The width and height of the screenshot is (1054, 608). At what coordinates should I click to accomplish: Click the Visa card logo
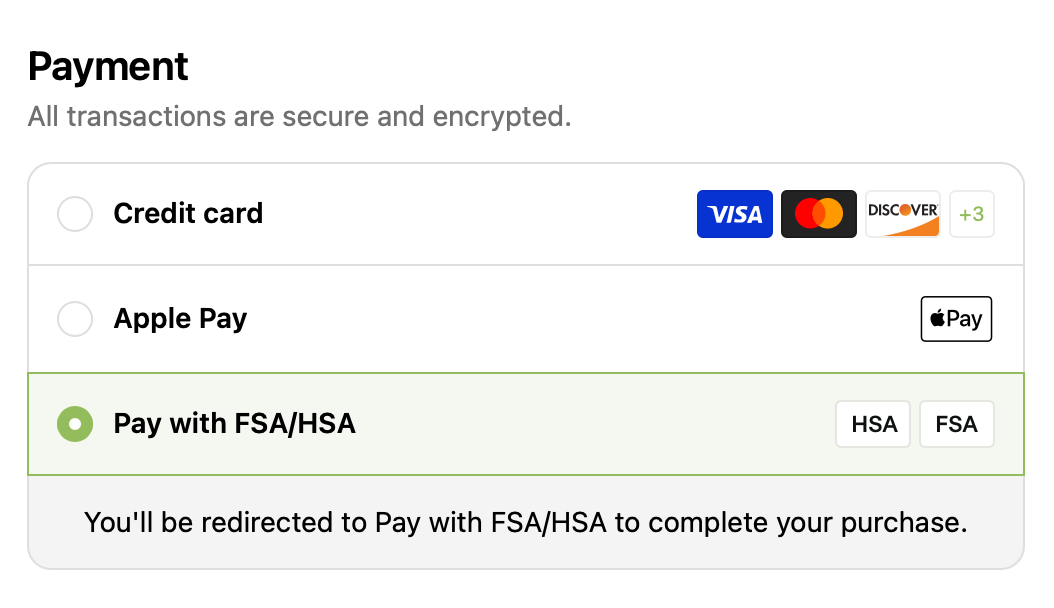(x=735, y=214)
